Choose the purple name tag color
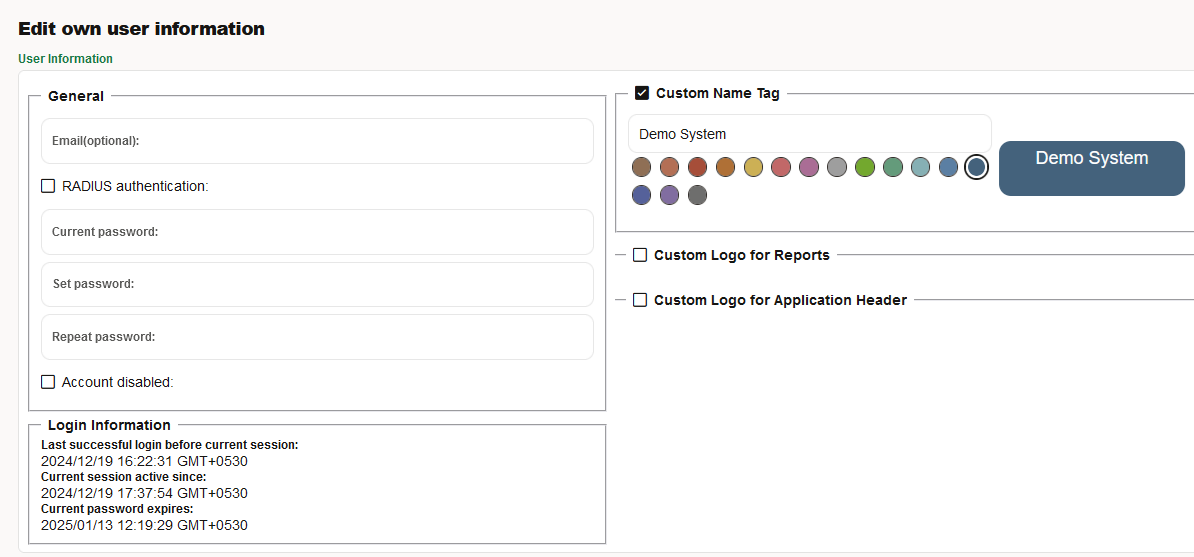 669,195
